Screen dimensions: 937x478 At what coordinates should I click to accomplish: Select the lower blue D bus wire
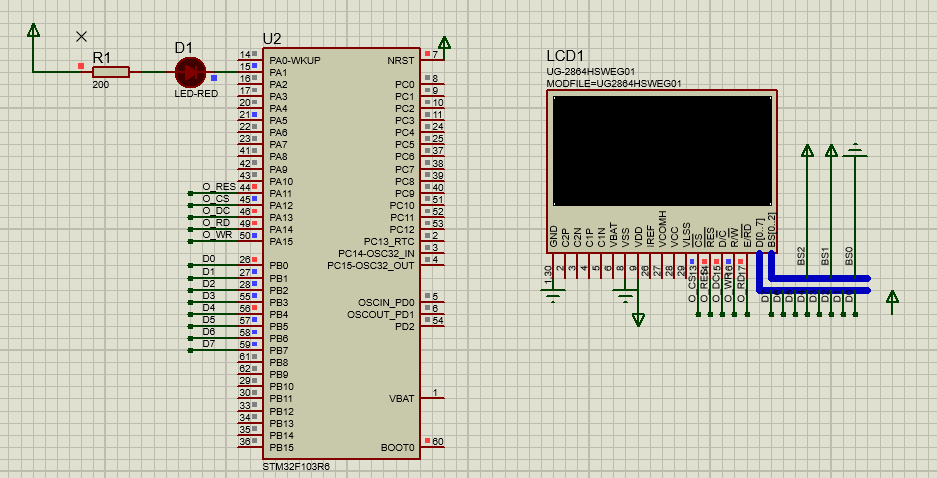pyautogui.click(x=813, y=290)
